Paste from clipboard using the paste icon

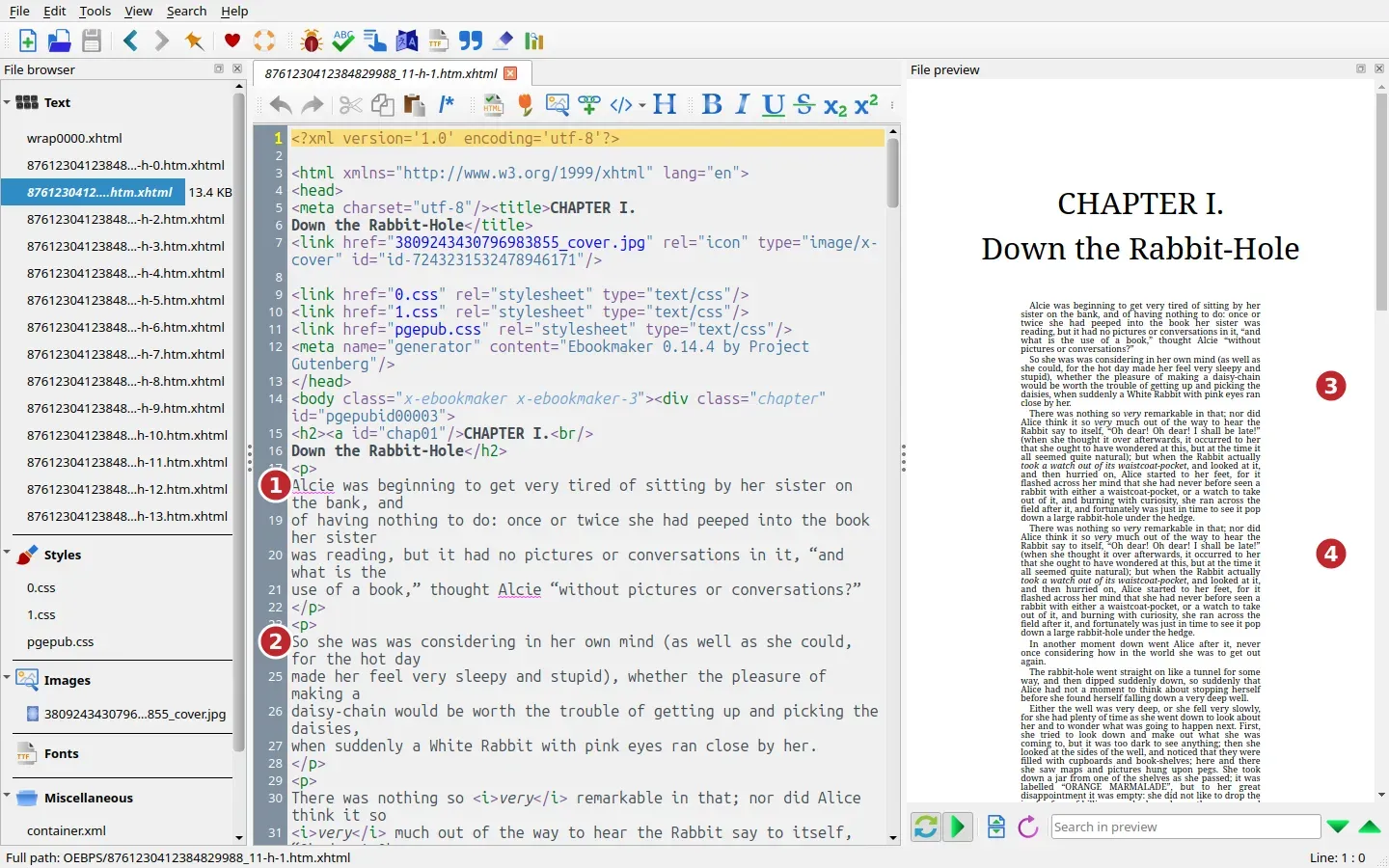click(x=415, y=105)
